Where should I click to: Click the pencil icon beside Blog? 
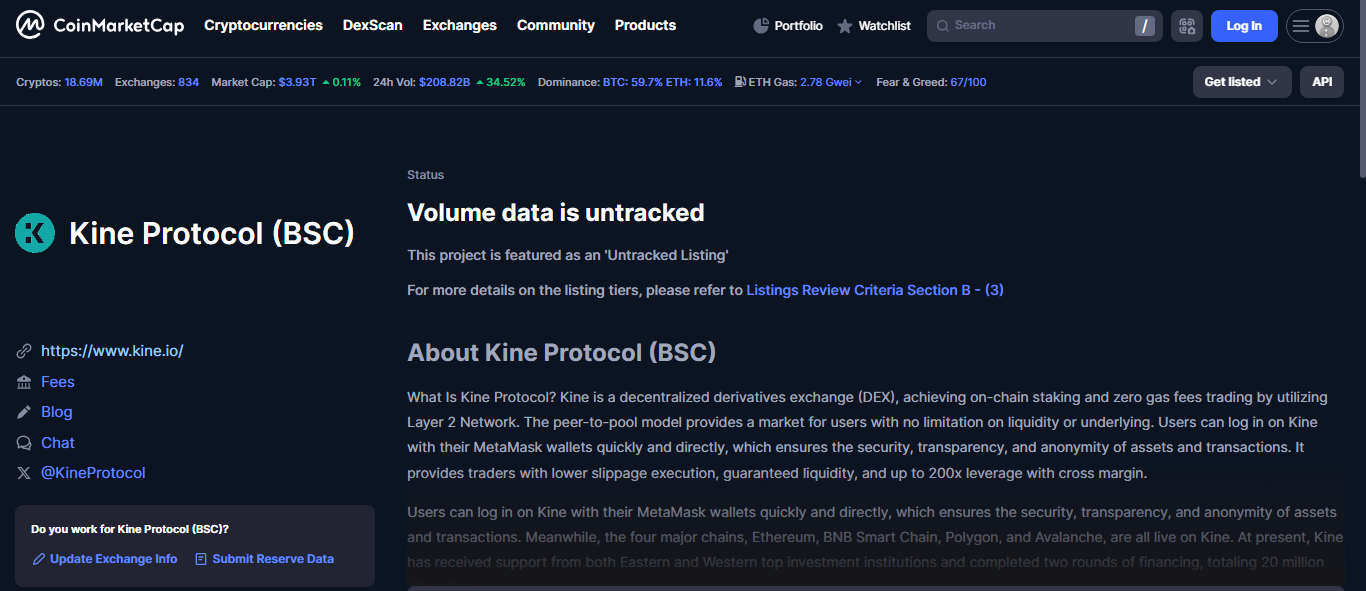click(24, 412)
